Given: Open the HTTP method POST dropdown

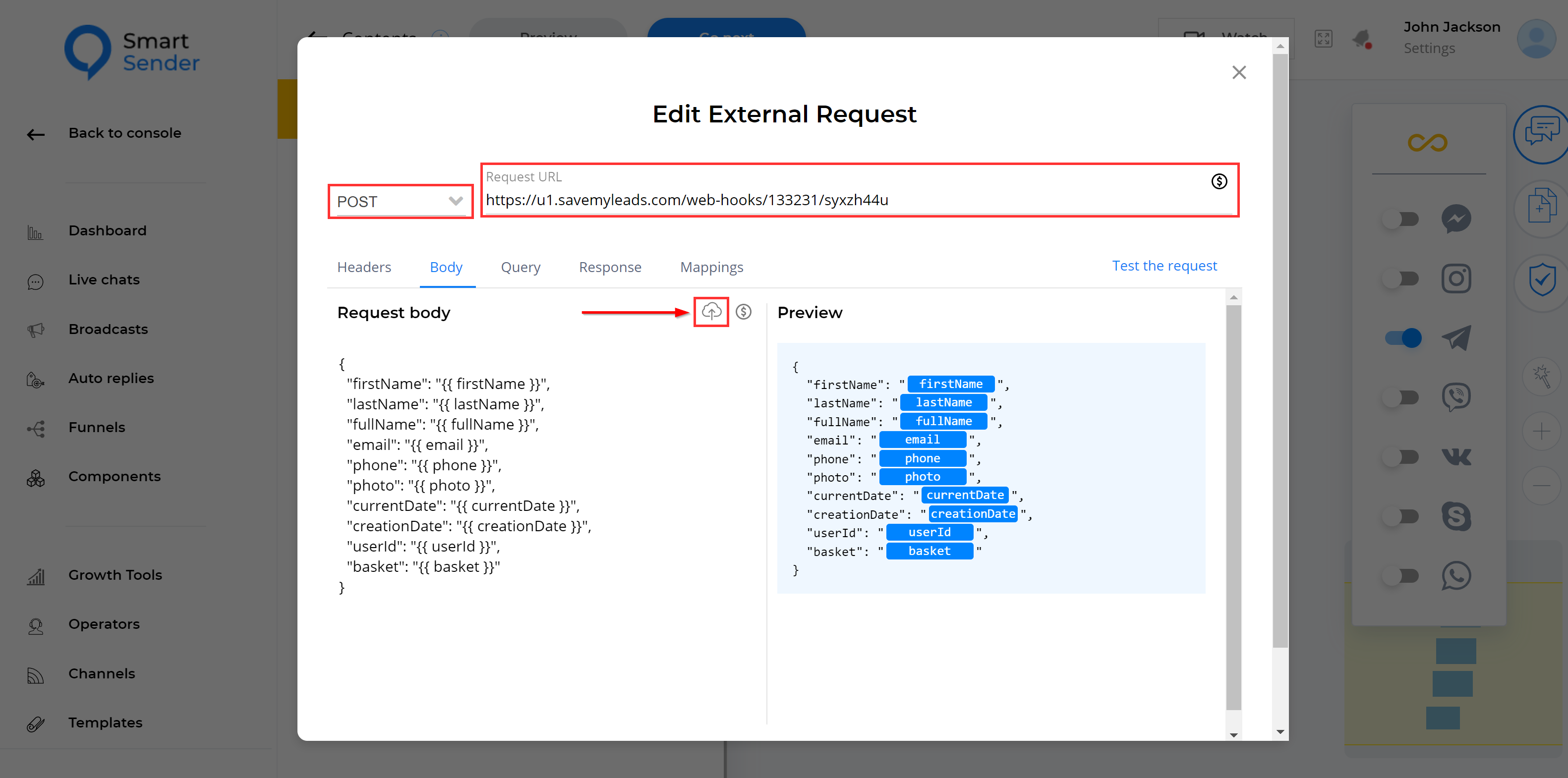Looking at the screenshot, I should pos(400,201).
